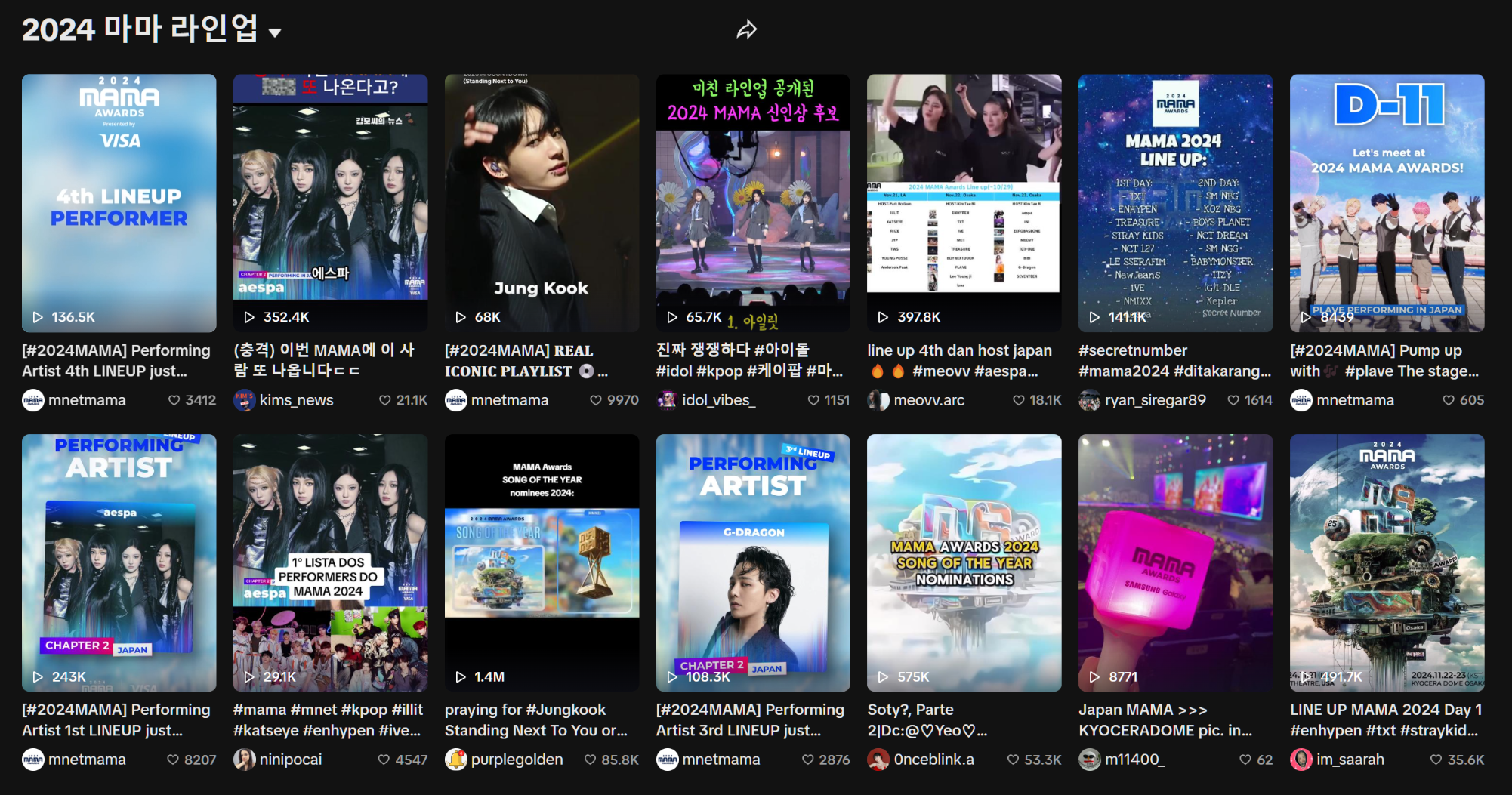Like the ICONIC PLAYLIST post with 9970 likes
This screenshot has height=795, width=1512.
pyautogui.click(x=596, y=400)
